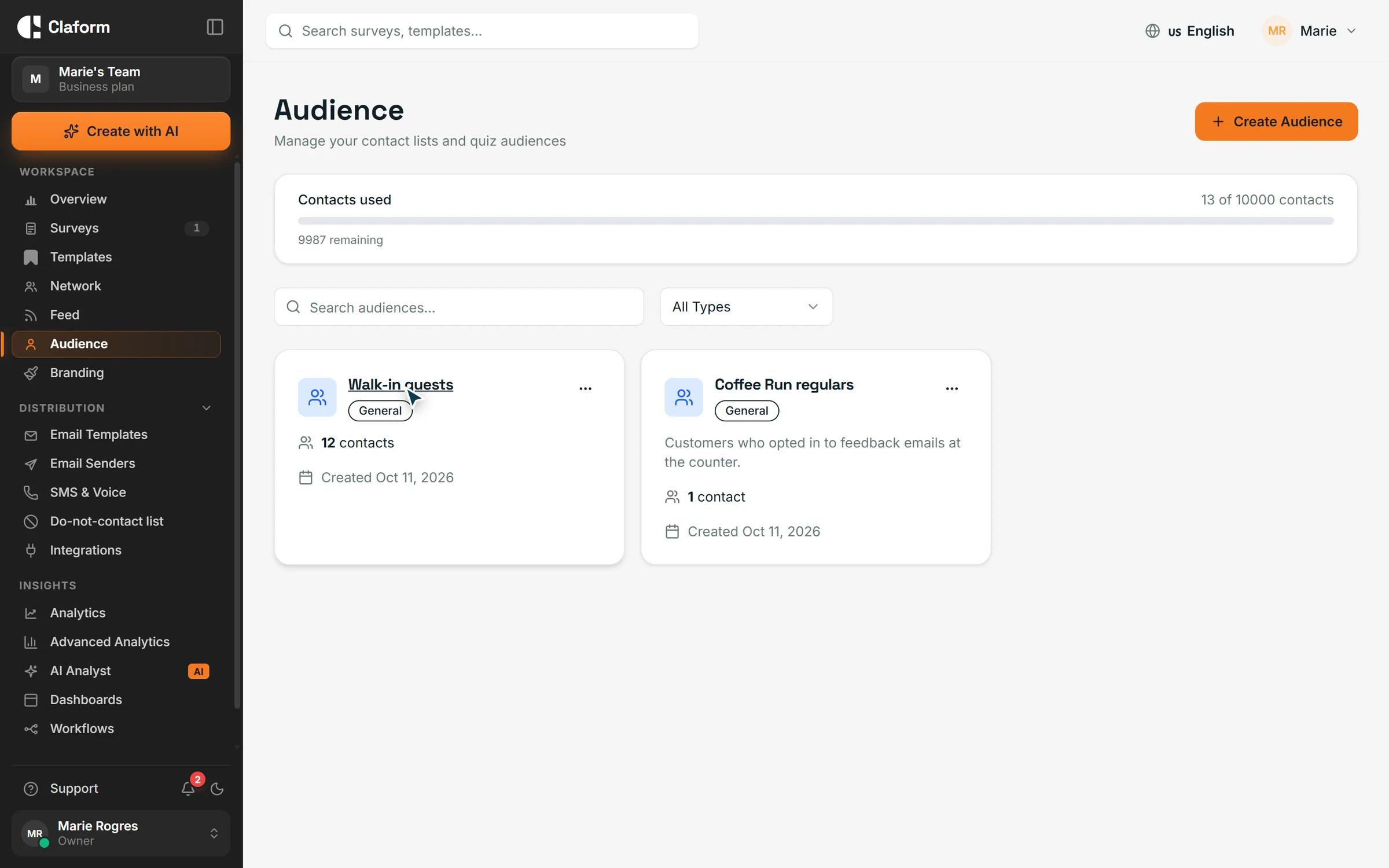Screen dimensions: 1389x868
Task: Click the Claform logo
Action: pos(64,27)
